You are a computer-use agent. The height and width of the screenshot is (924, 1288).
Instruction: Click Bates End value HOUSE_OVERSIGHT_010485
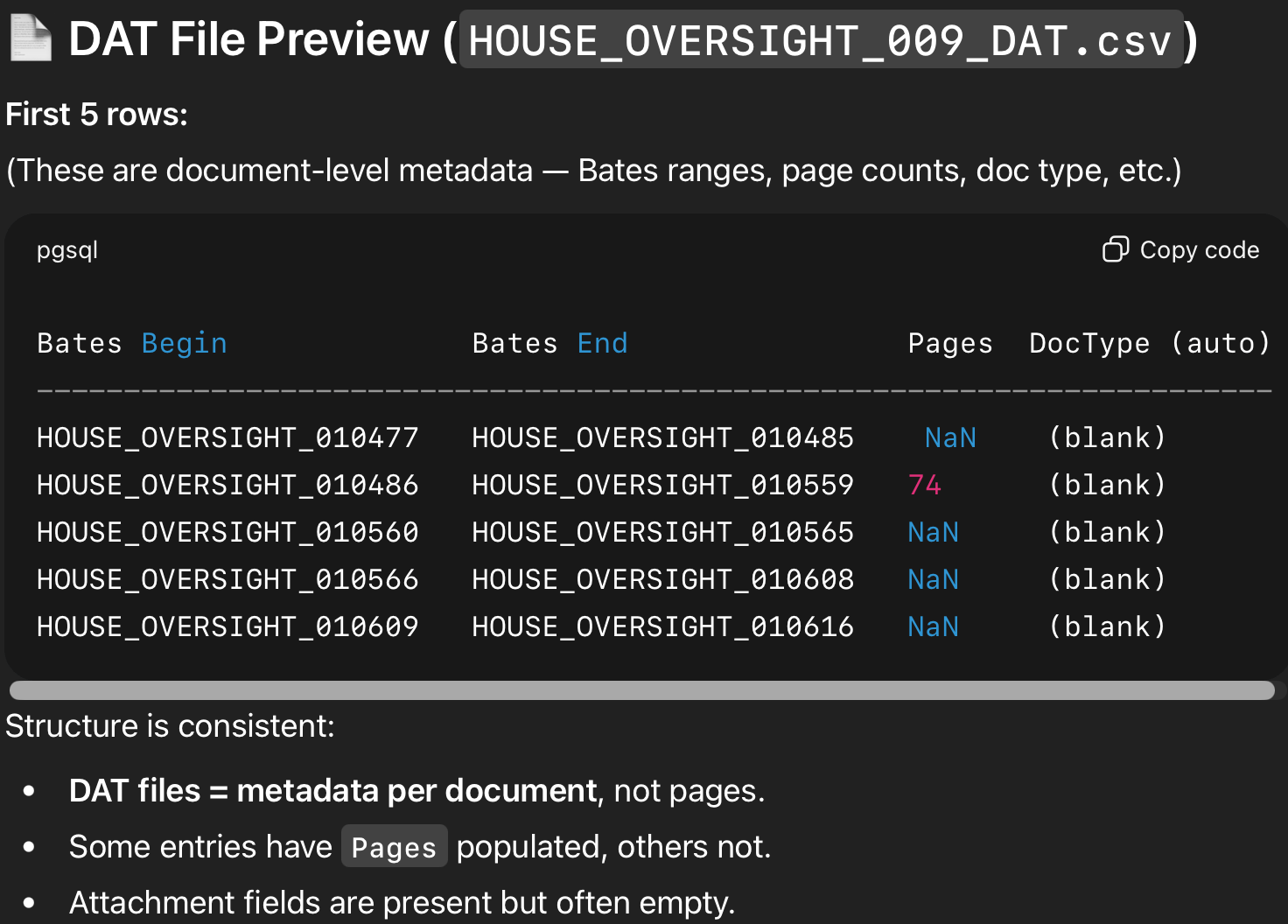pos(663,437)
